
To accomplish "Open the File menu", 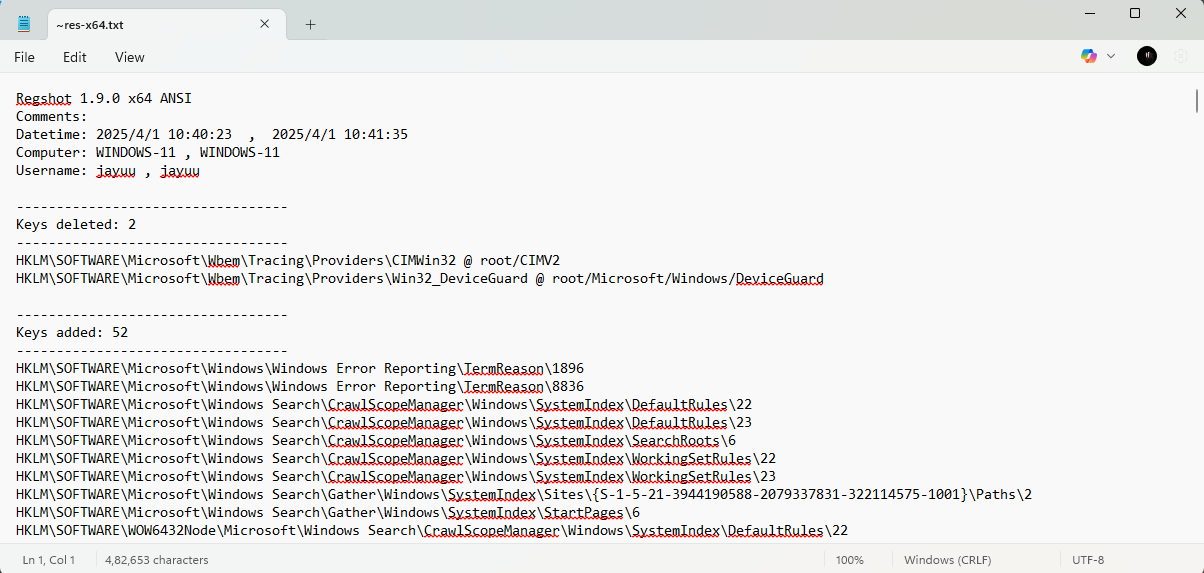I will pyautogui.click(x=24, y=57).
